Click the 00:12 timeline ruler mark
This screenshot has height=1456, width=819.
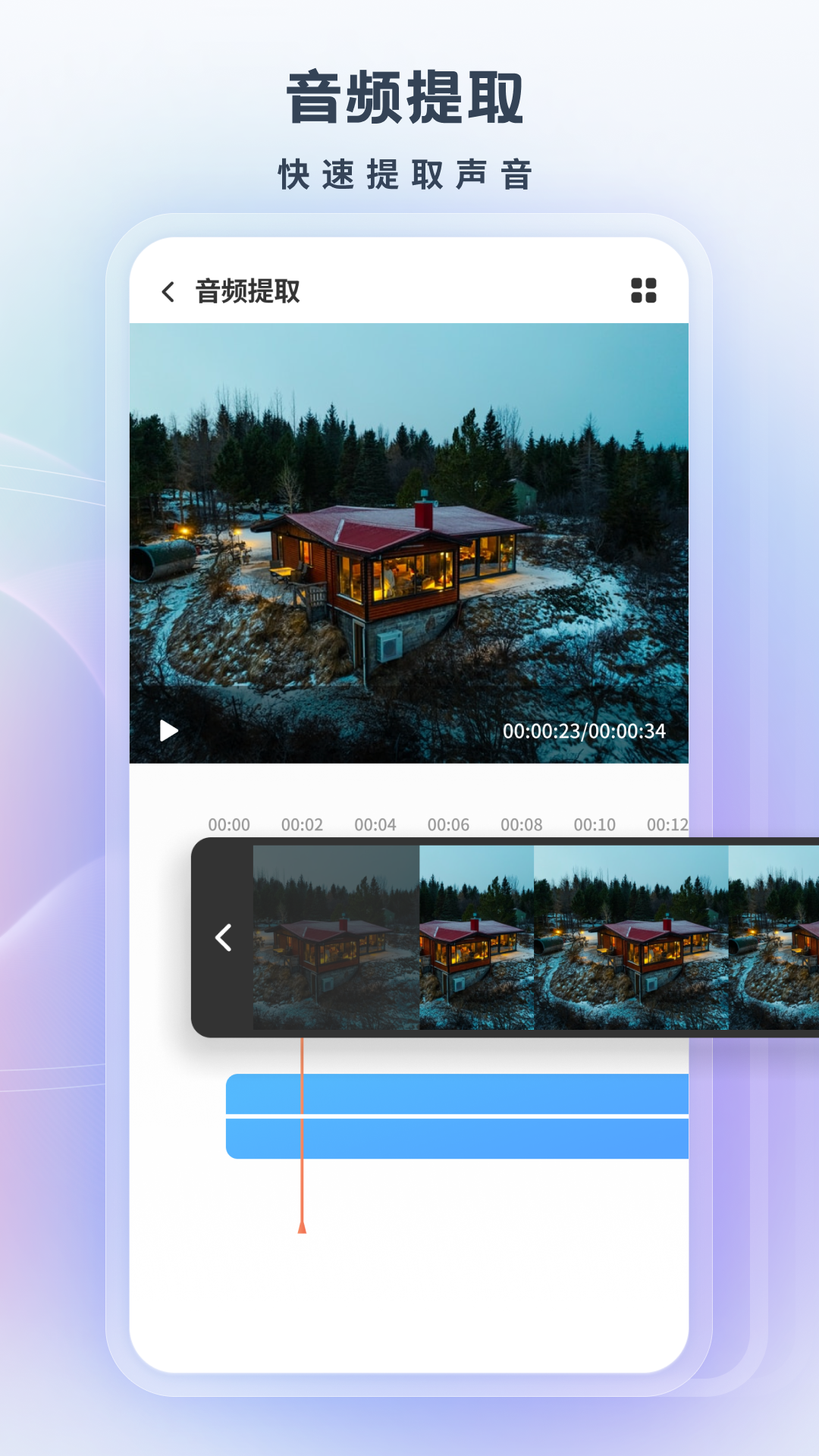coord(667,824)
